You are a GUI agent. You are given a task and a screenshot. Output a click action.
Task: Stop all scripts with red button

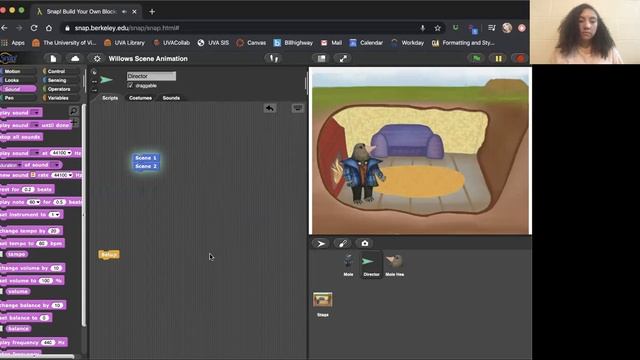pyautogui.click(x=520, y=59)
